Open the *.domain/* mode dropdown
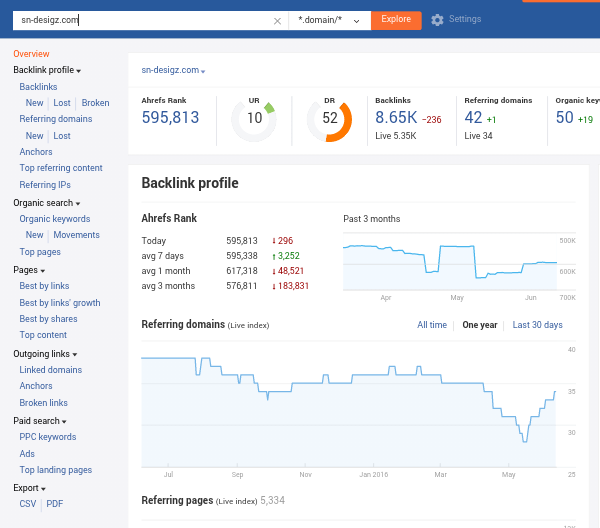Viewport: 600px width, 528px height. pos(329,20)
